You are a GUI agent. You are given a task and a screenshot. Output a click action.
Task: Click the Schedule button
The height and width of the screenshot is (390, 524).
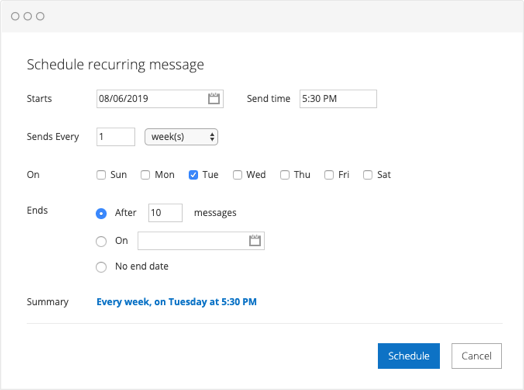click(x=409, y=356)
